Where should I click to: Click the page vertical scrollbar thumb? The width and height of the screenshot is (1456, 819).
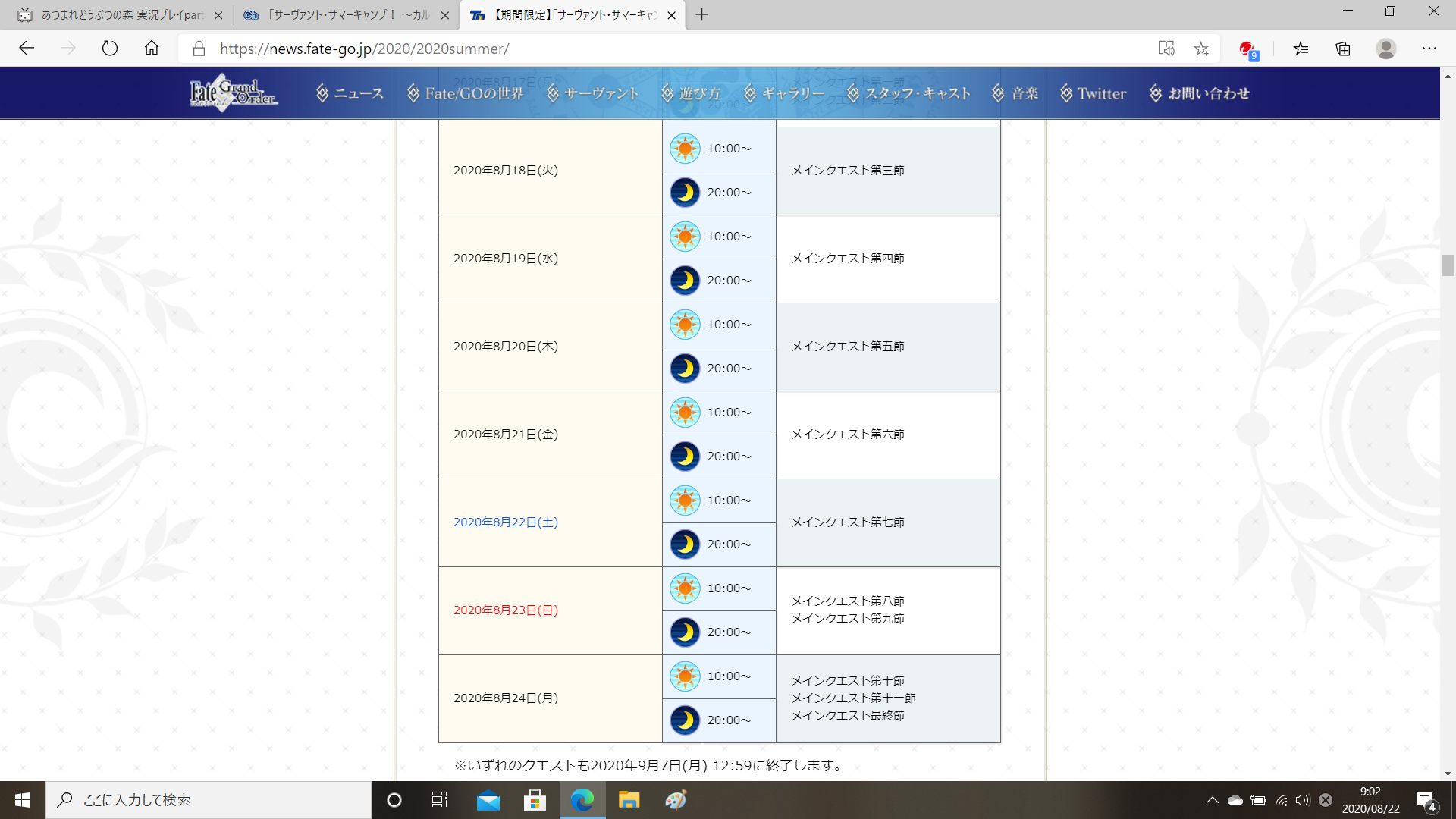pyautogui.click(x=1448, y=265)
